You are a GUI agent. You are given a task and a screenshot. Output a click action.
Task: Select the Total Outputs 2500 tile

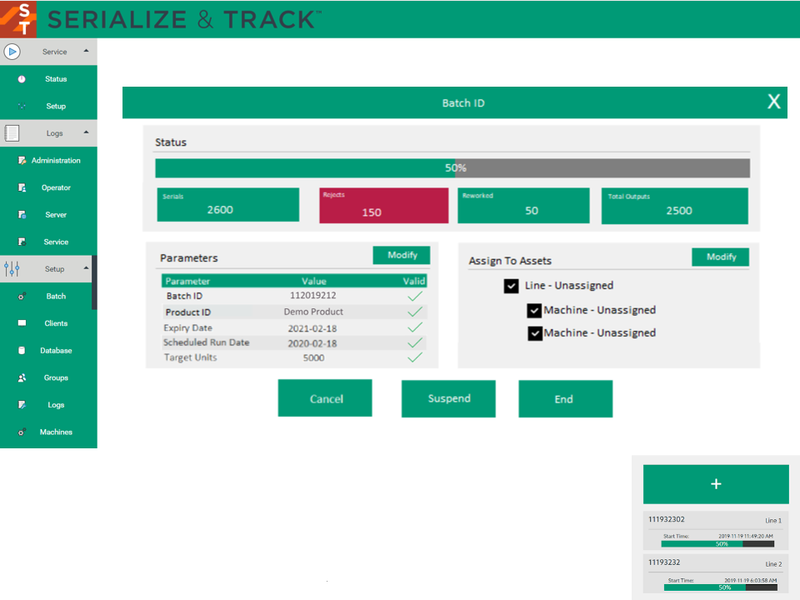point(675,206)
